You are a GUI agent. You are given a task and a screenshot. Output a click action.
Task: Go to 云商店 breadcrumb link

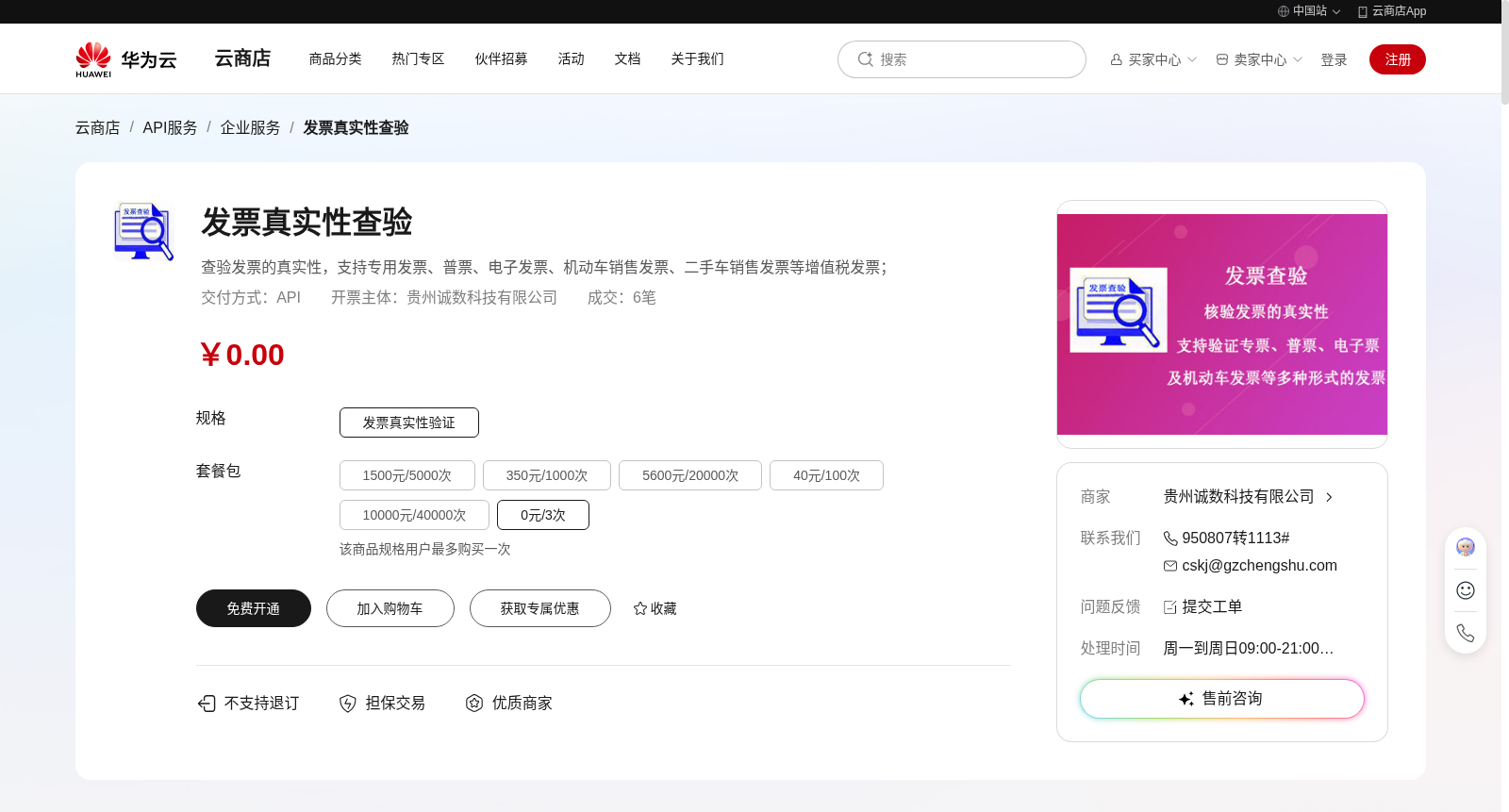tap(98, 127)
